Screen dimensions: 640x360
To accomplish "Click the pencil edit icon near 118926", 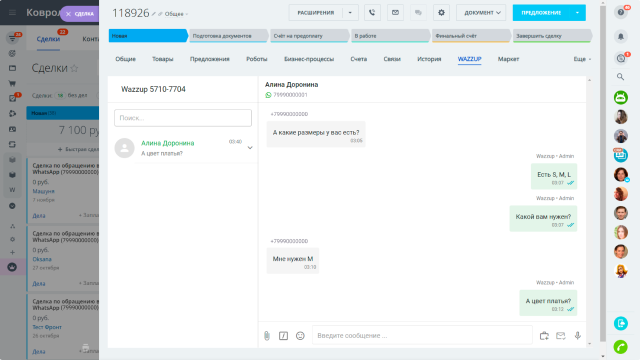I will (x=153, y=14).
